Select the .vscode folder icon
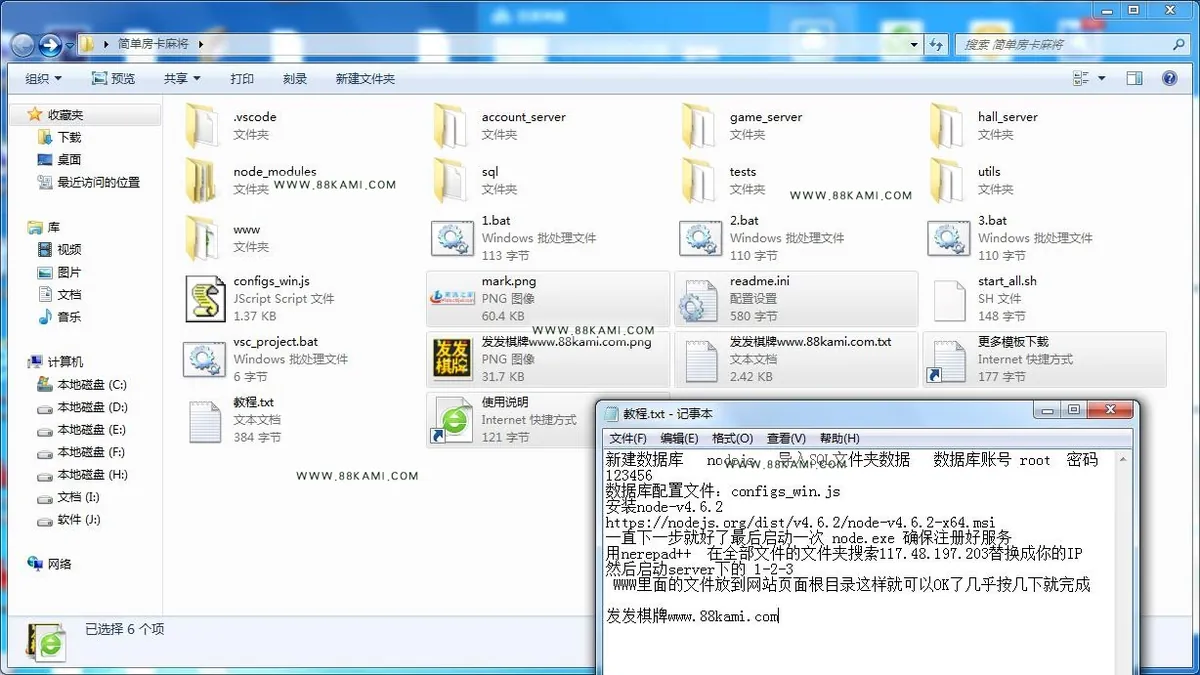 [x=203, y=125]
